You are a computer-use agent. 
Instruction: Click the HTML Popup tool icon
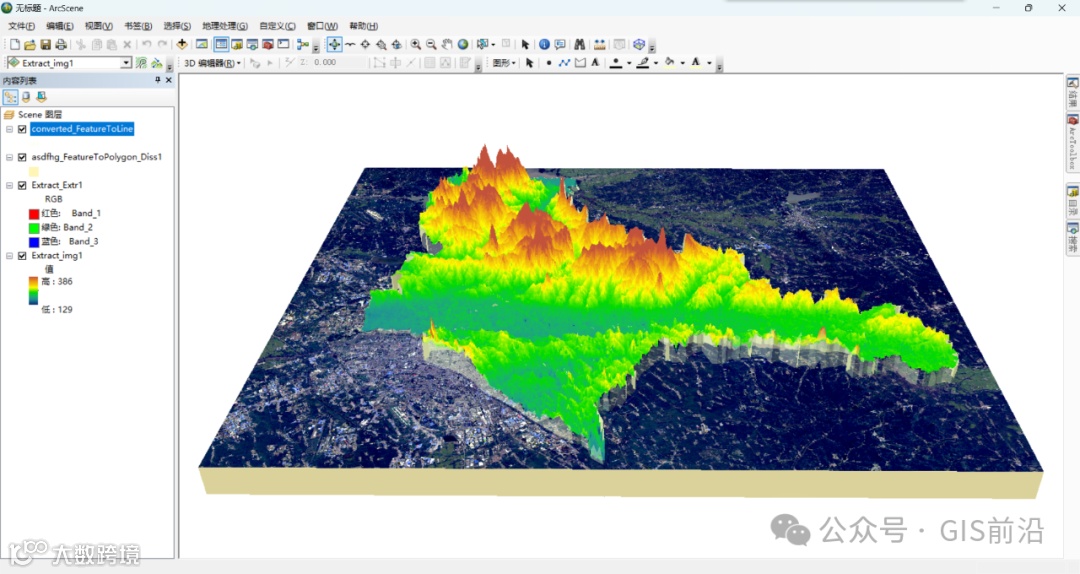click(560, 44)
